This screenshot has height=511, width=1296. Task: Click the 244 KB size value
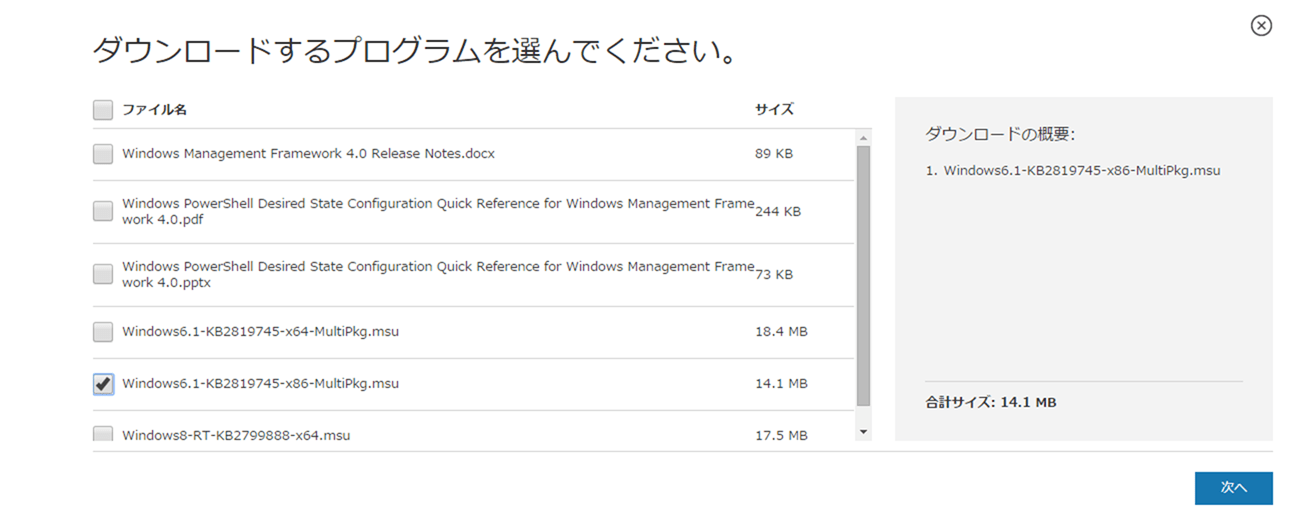pyautogui.click(x=778, y=212)
